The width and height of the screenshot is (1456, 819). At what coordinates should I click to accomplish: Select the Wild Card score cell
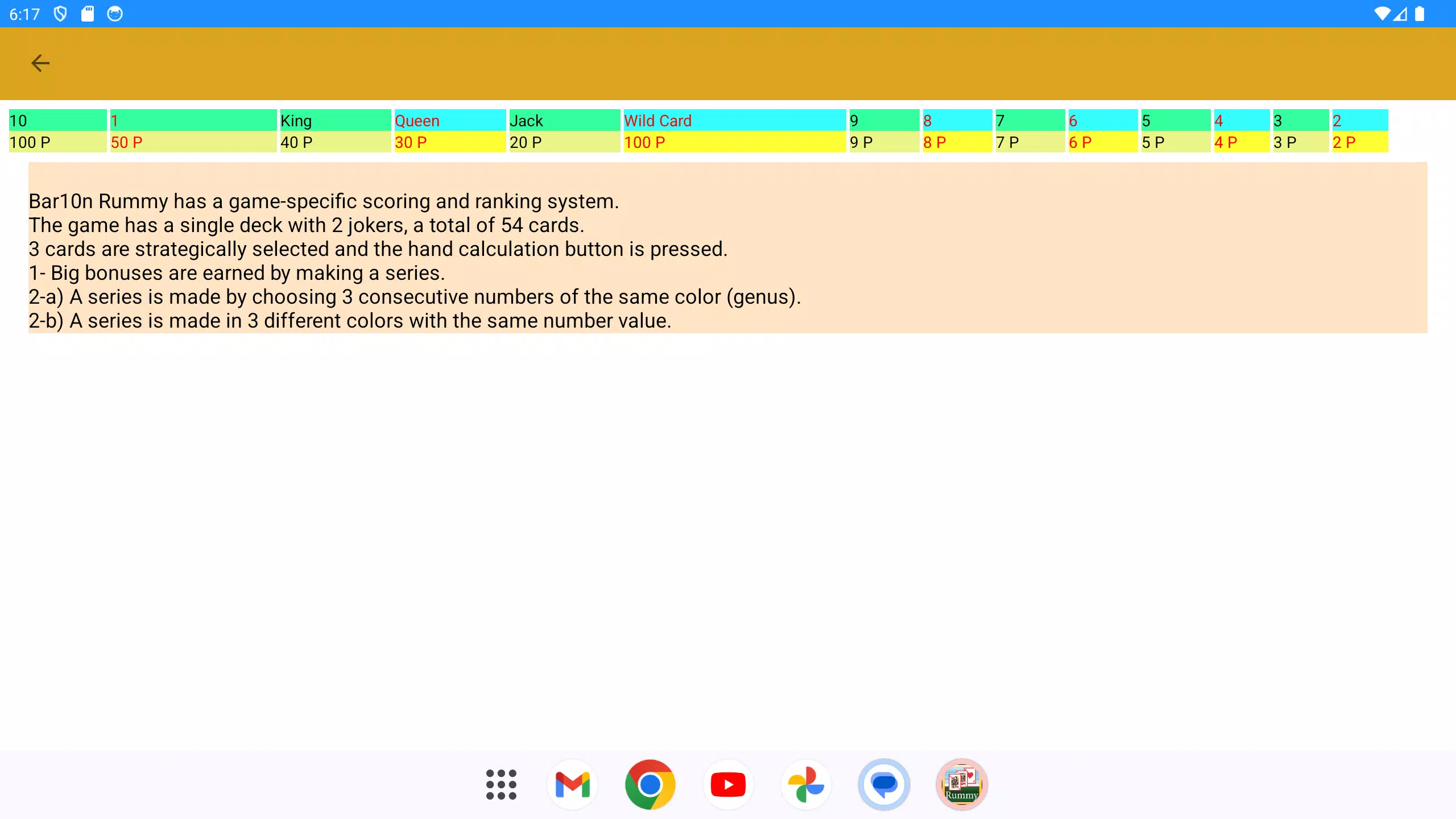pos(734,142)
